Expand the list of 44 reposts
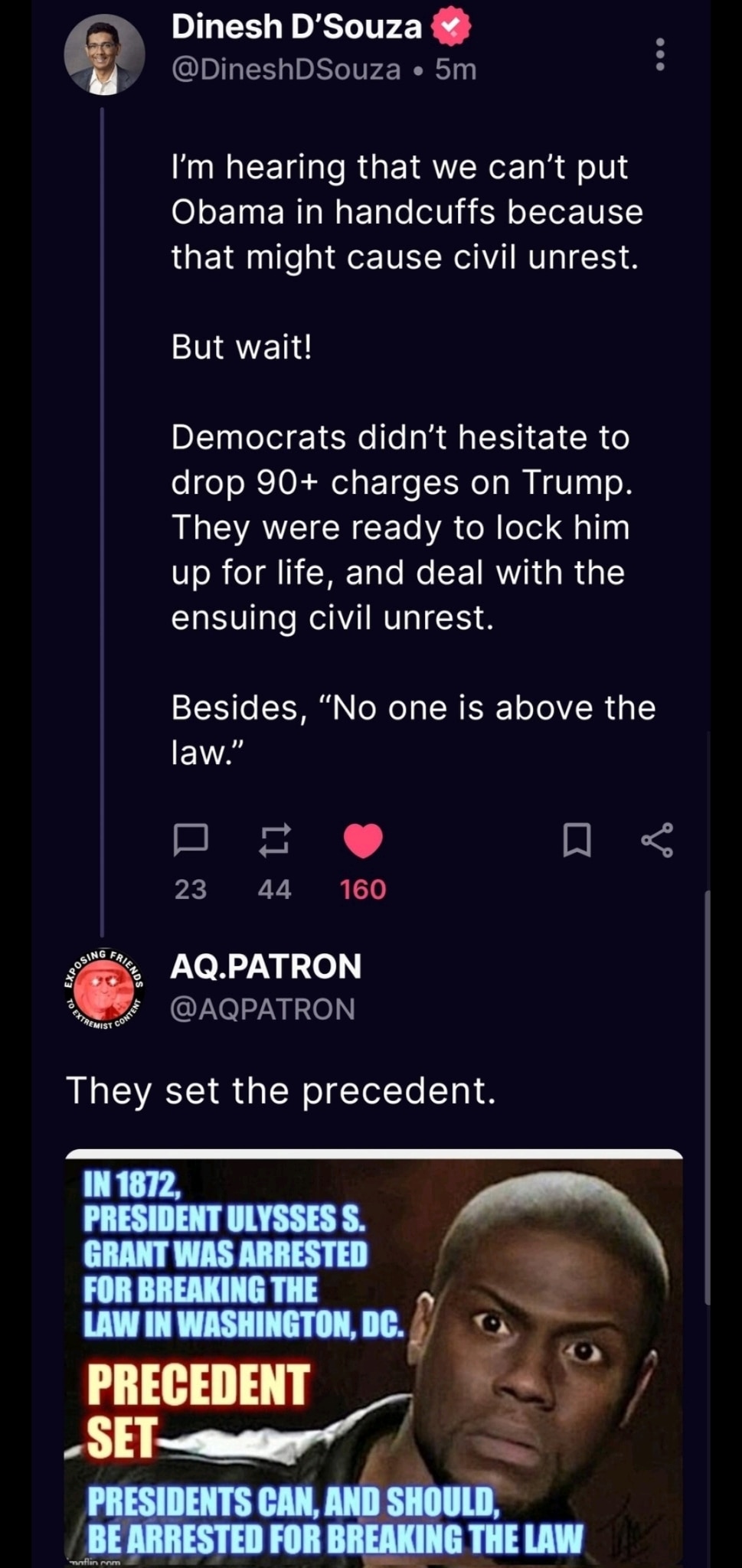Viewport: 742px width, 1568px height. coord(273,889)
